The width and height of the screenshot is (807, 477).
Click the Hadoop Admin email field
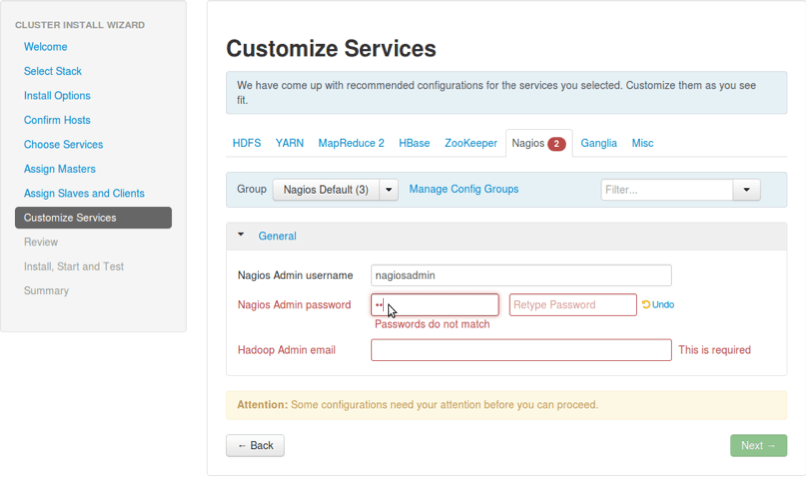tap(520, 350)
